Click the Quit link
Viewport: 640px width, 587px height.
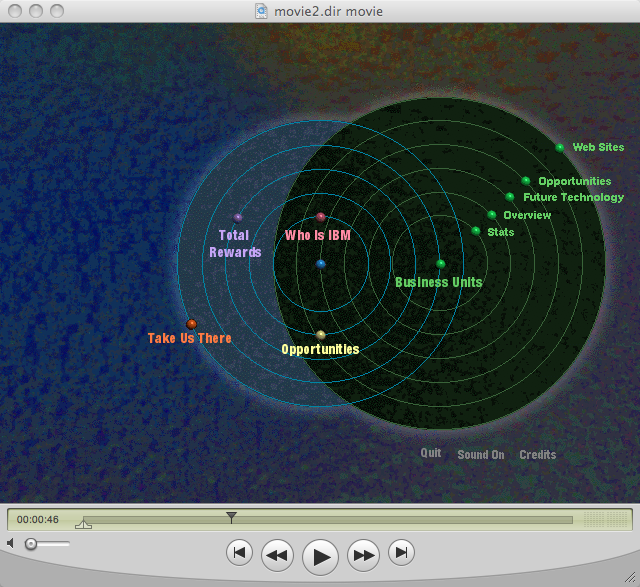pyautogui.click(x=431, y=453)
